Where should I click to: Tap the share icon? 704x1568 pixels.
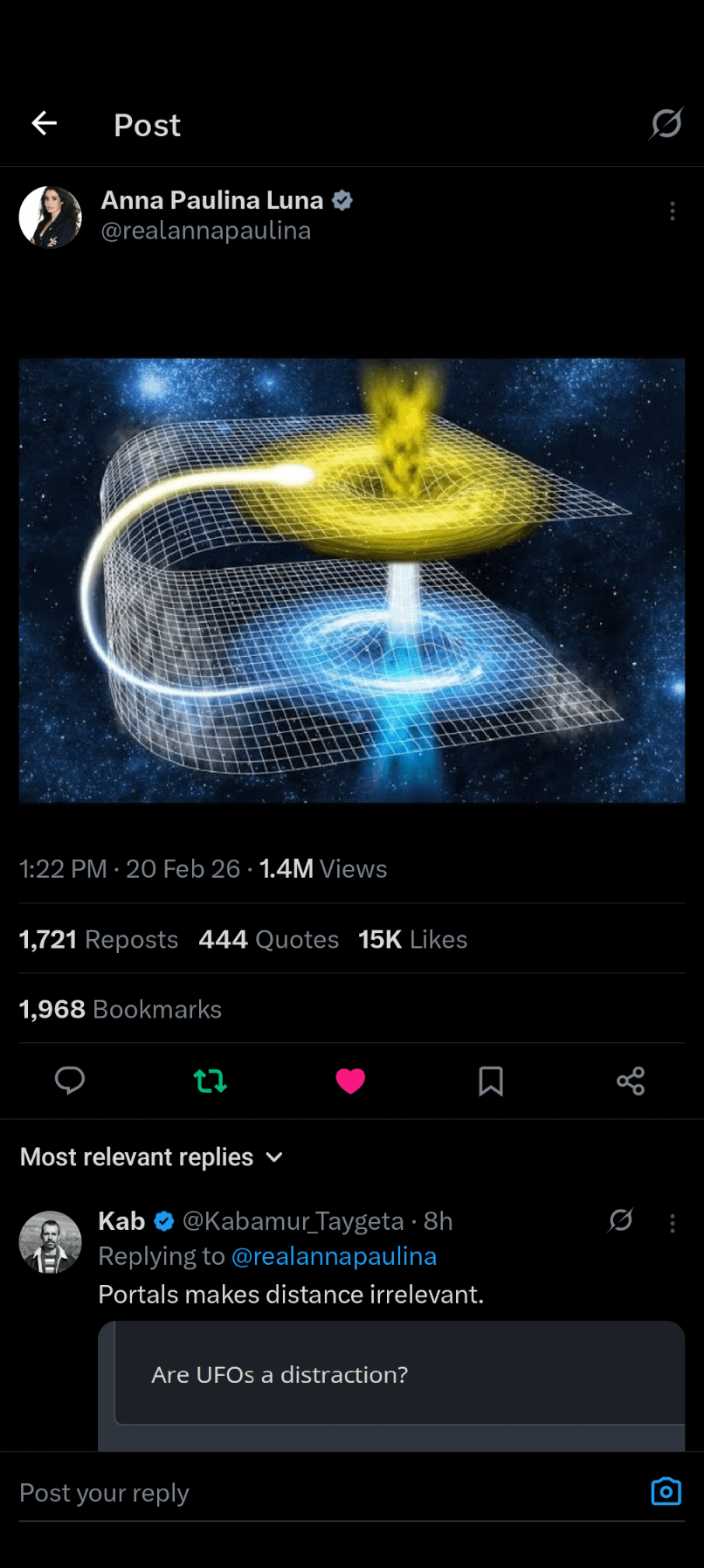[x=631, y=1081]
